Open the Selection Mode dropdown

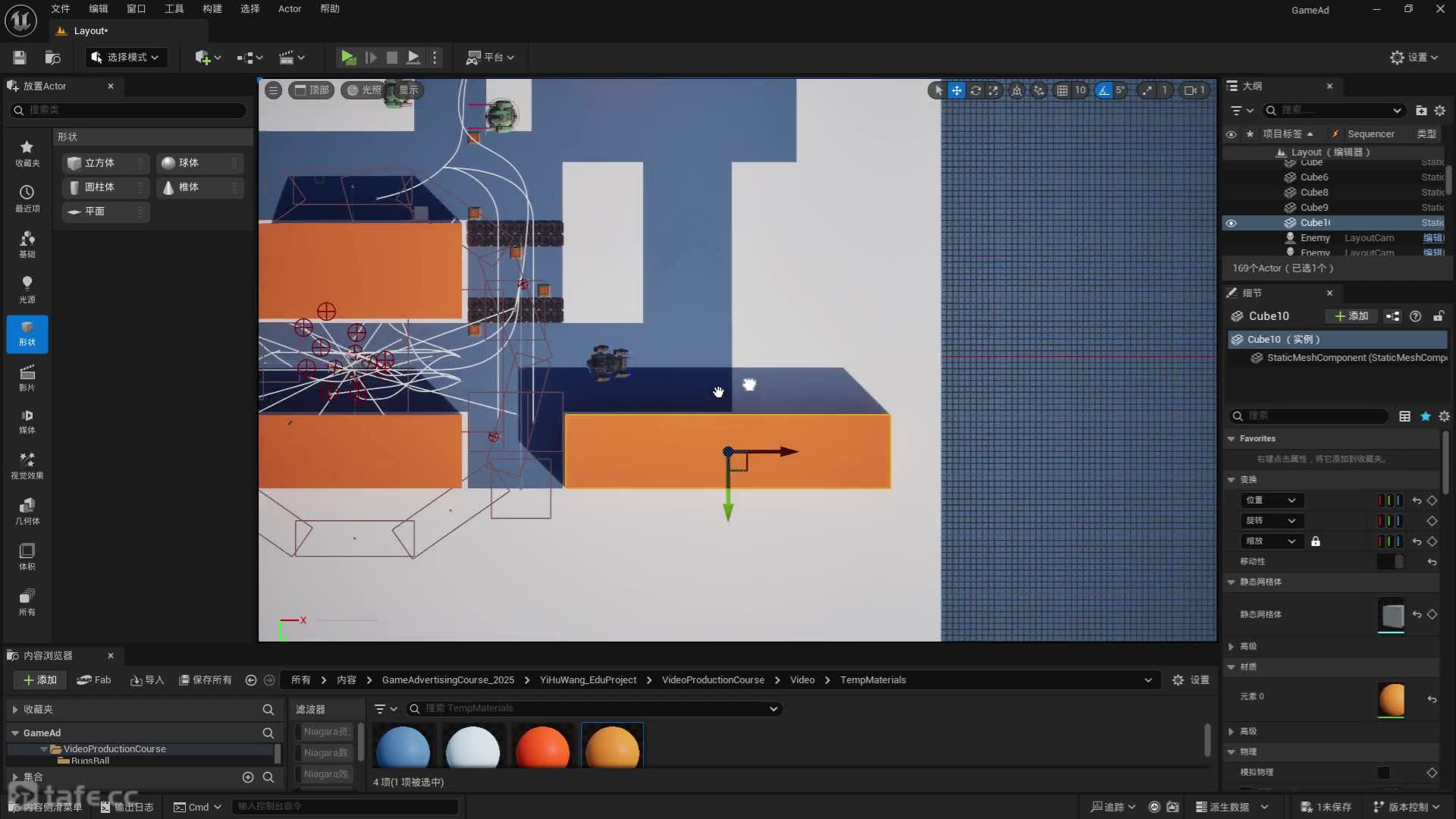pyautogui.click(x=125, y=57)
